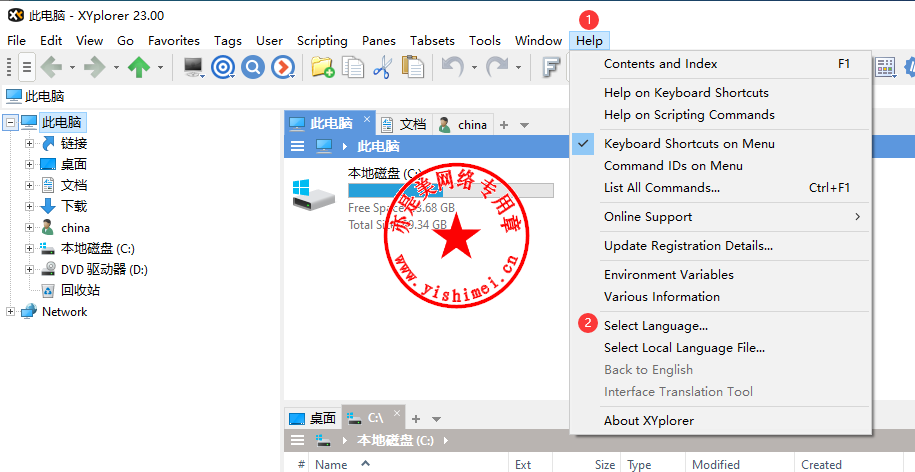This screenshot has width=915, height=472.
Task: Go up one level with green arrow
Action: coord(139,67)
